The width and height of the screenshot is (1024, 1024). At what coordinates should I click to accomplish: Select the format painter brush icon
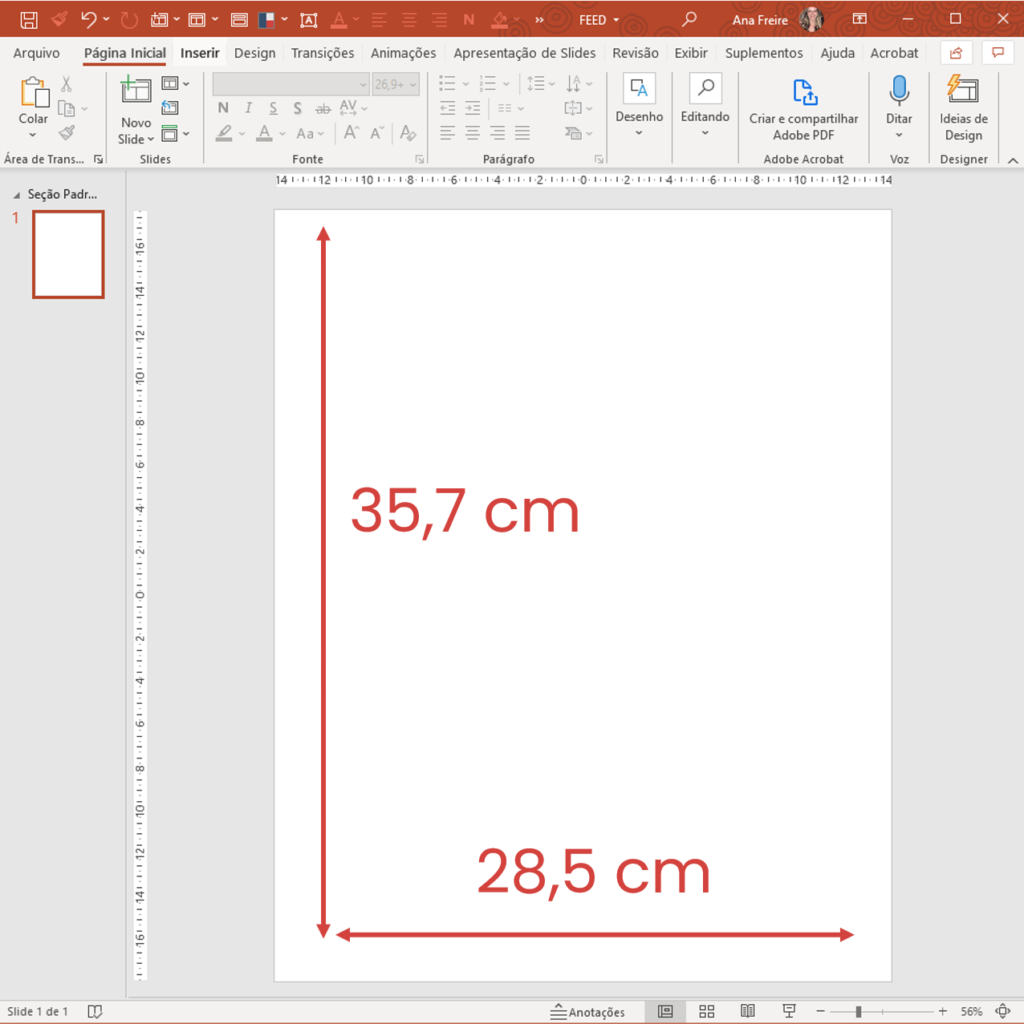(67, 133)
